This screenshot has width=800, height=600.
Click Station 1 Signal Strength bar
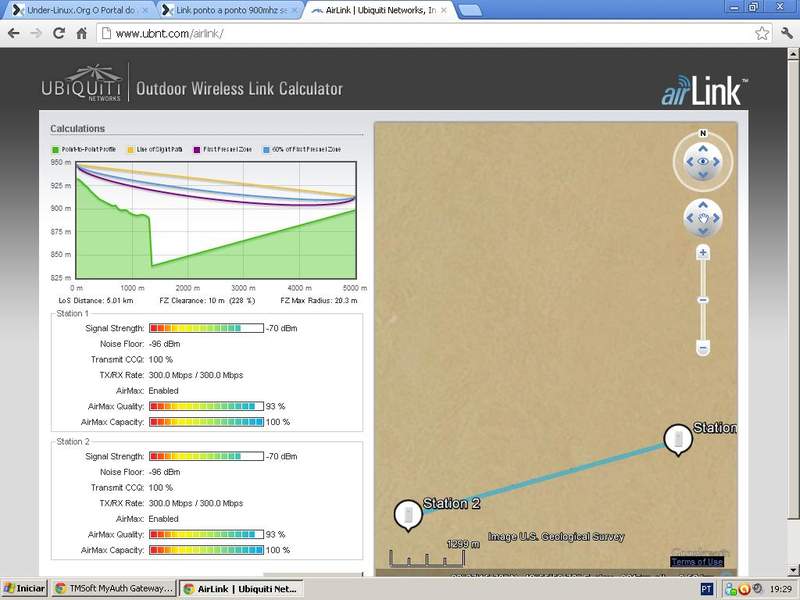coord(207,328)
